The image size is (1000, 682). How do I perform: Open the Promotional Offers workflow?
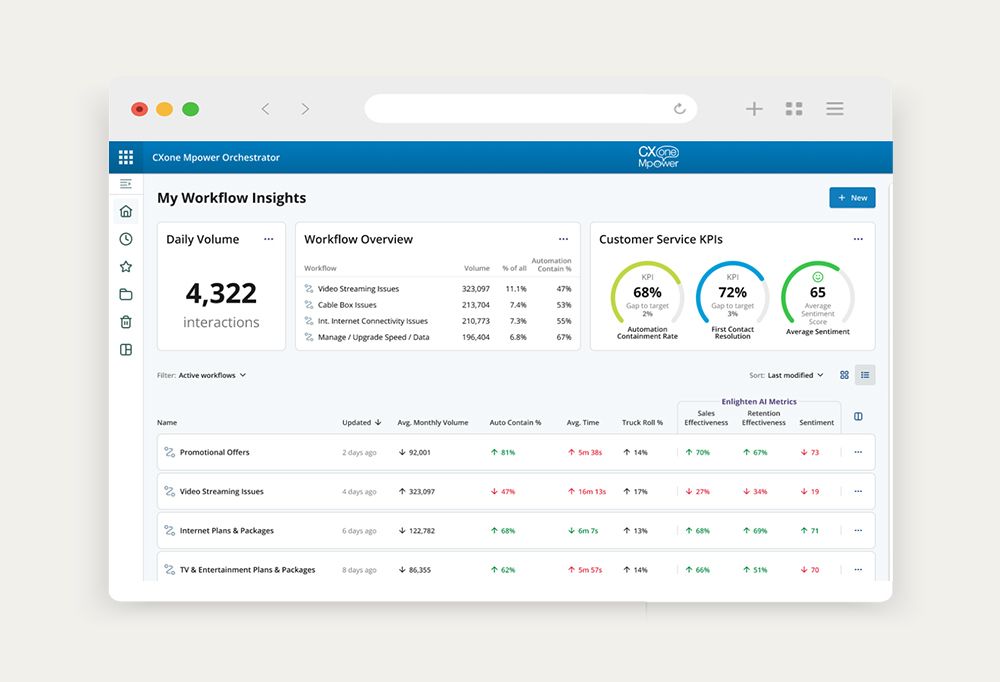pyautogui.click(x=214, y=452)
